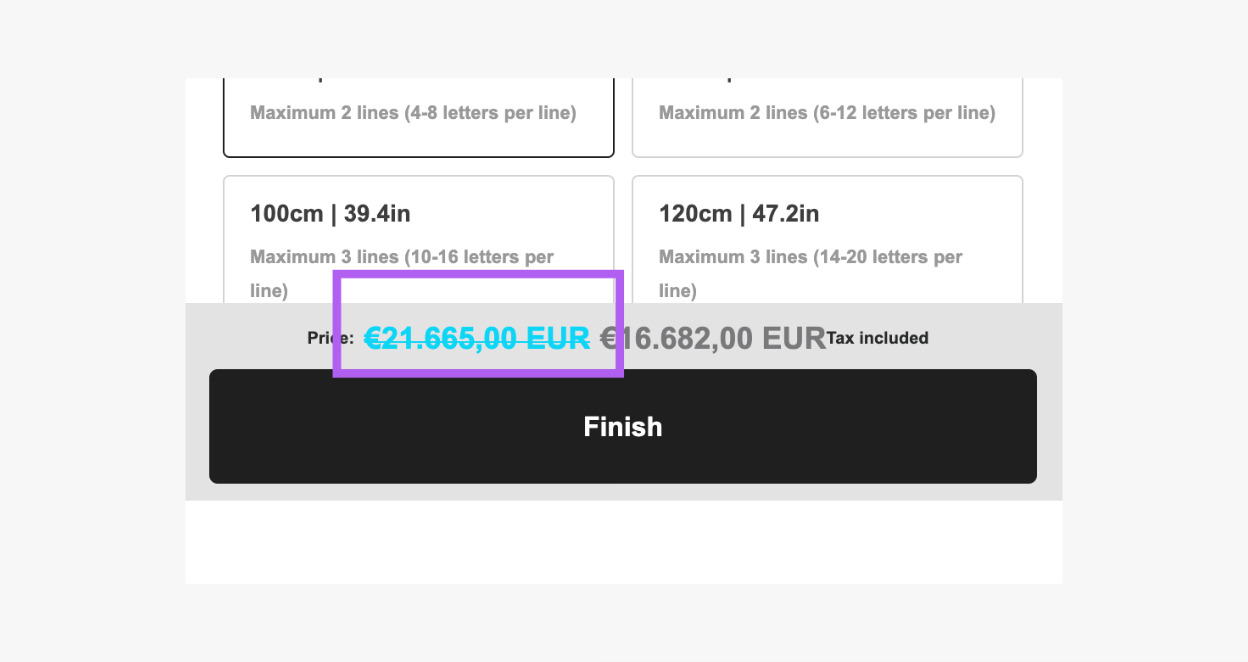This screenshot has height=662, width=1248.
Task: Click the crossed-out €21.665,00 EUR price
Action: click(x=477, y=339)
